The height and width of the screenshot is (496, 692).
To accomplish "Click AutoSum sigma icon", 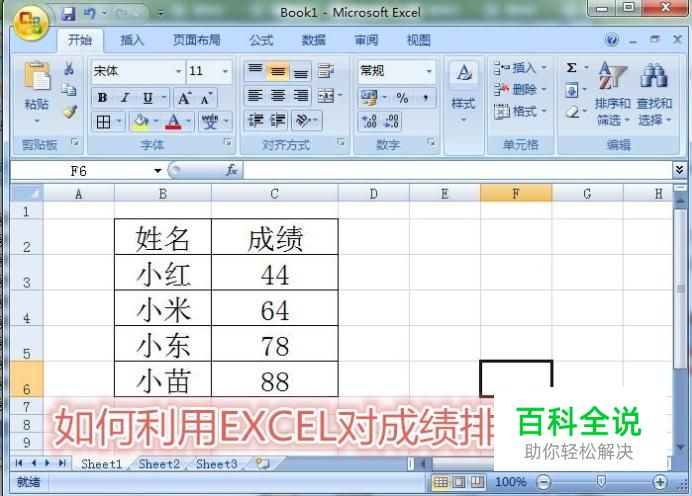I will tap(572, 68).
